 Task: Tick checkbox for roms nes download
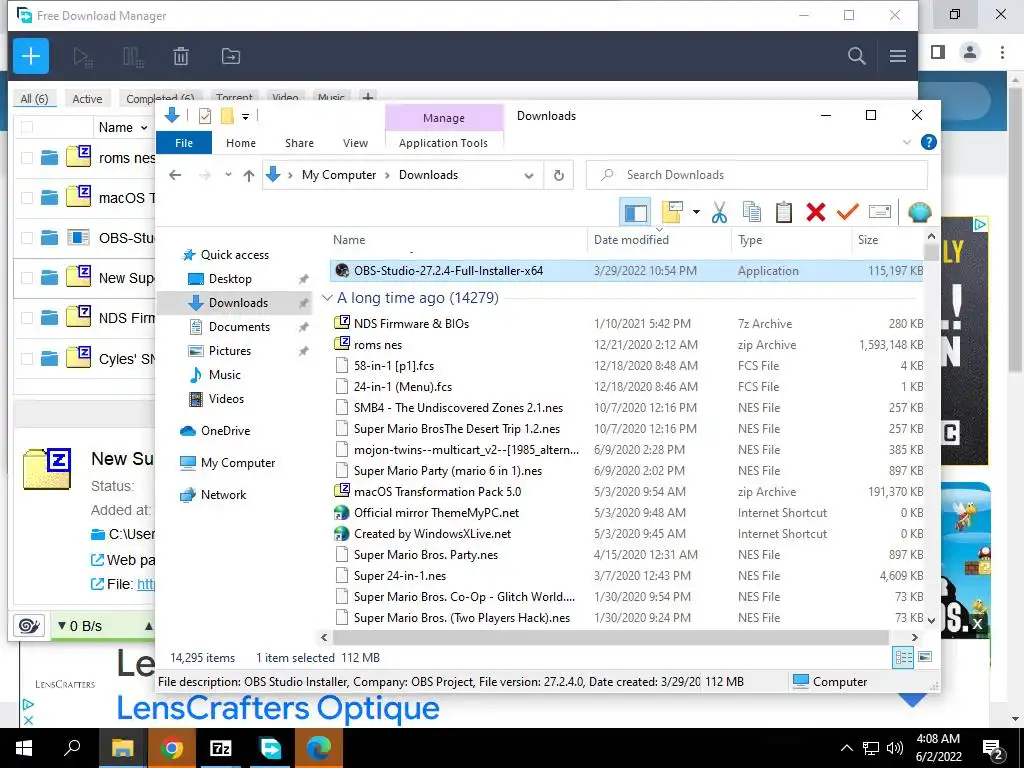click(27, 157)
